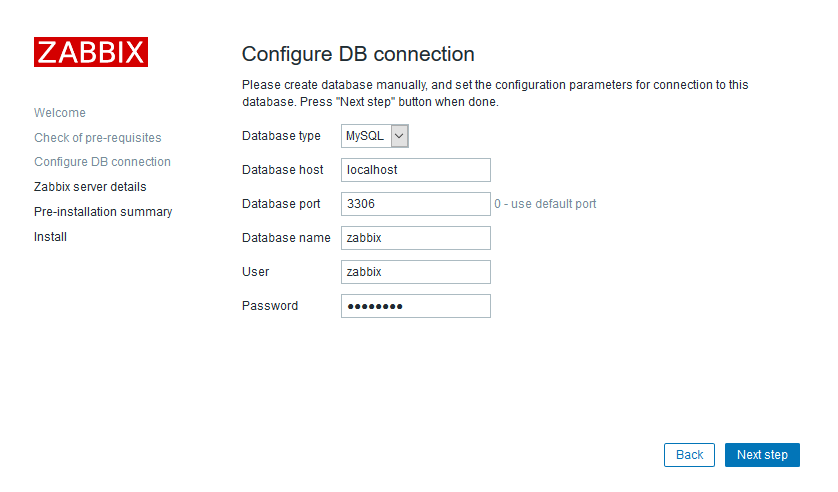Select Pre-installation summary in sidebar
Screen dimensions: 838x492
tap(103, 212)
